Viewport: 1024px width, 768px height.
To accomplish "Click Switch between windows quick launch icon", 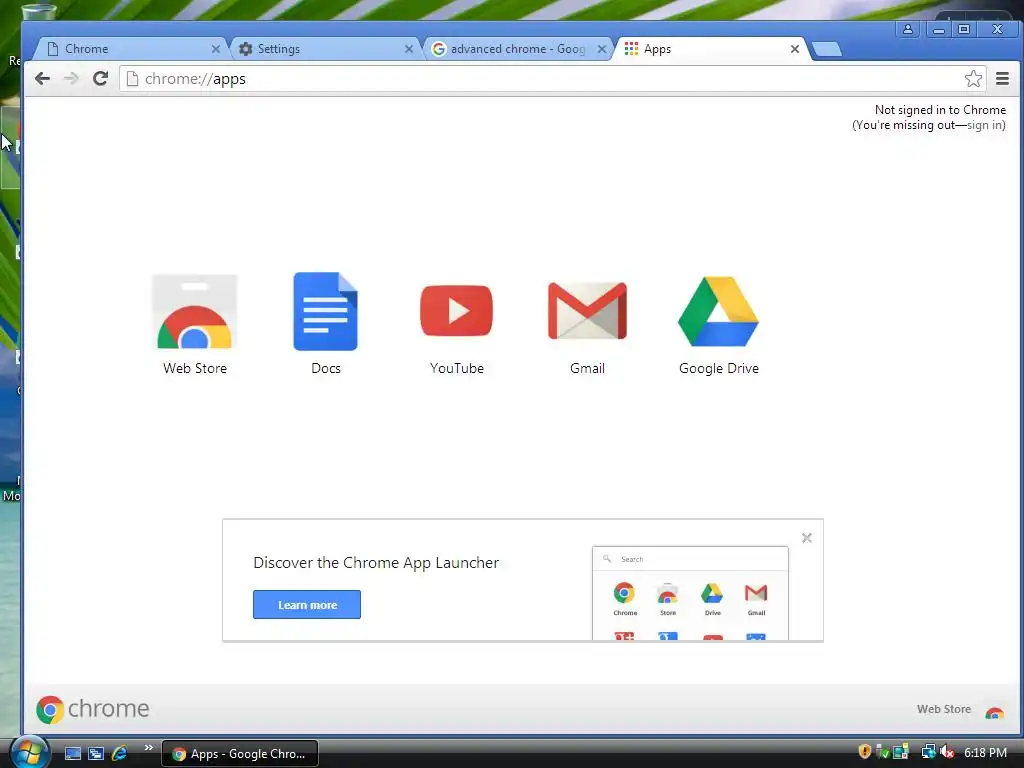I will coord(96,754).
